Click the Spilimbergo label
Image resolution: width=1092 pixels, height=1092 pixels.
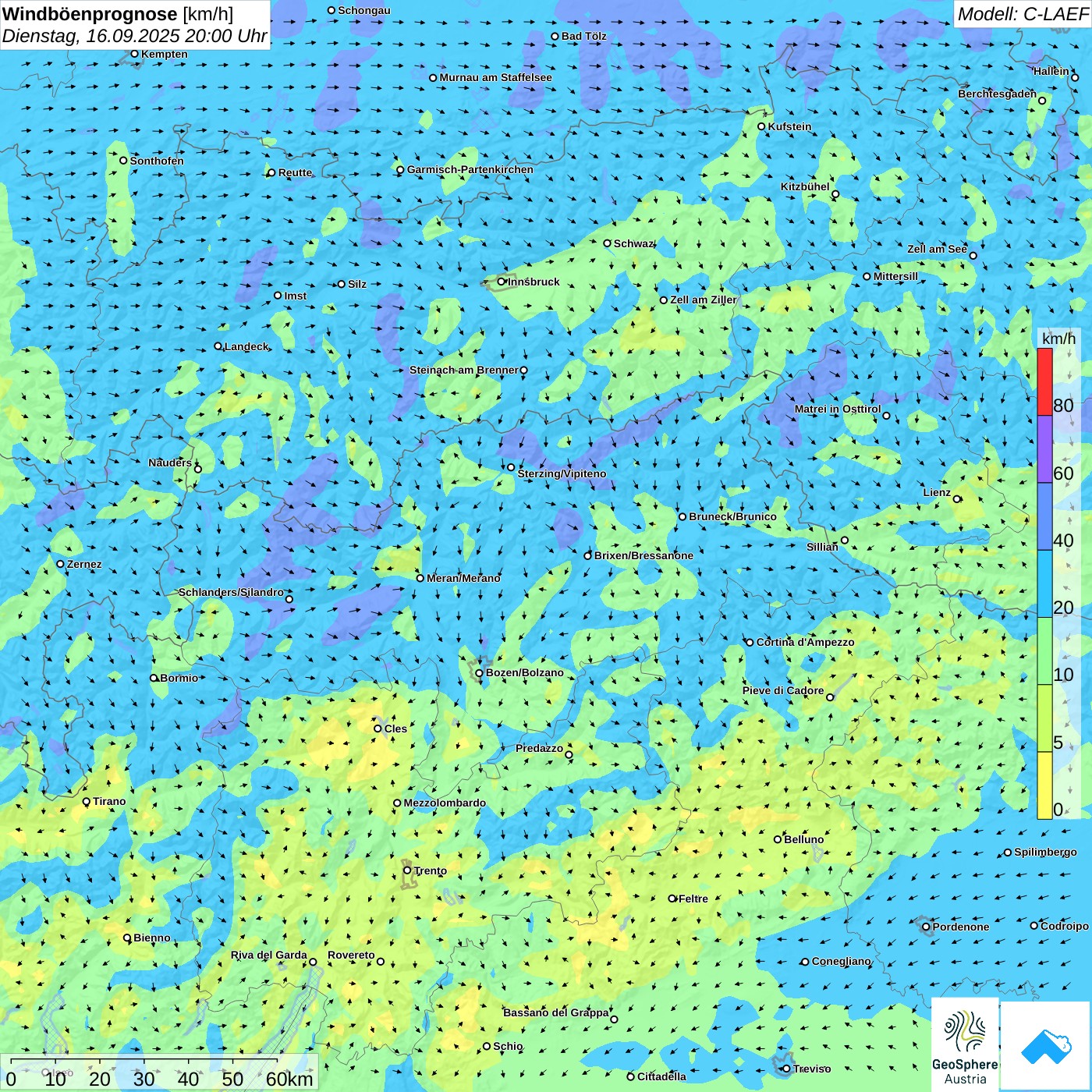pos(1045,852)
